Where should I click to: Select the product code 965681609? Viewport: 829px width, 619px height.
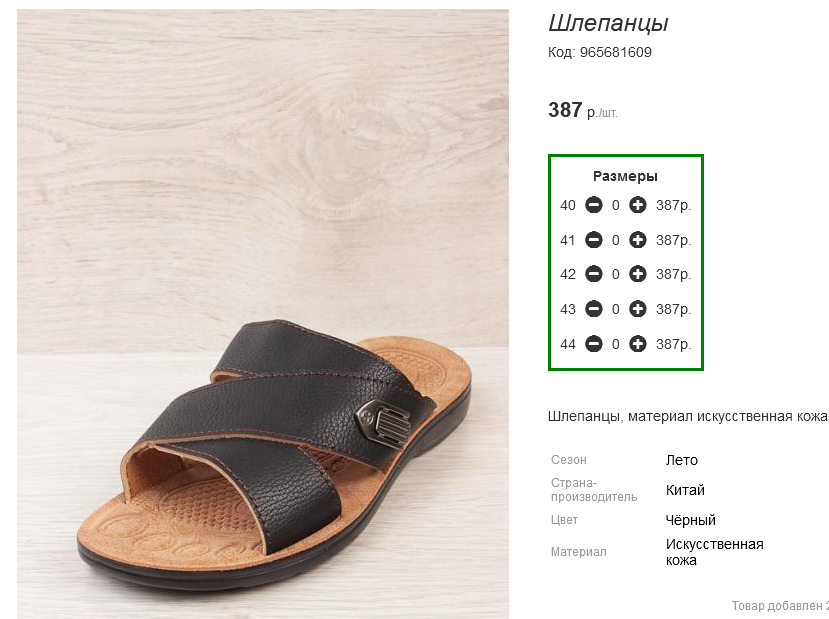pos(615,52)
